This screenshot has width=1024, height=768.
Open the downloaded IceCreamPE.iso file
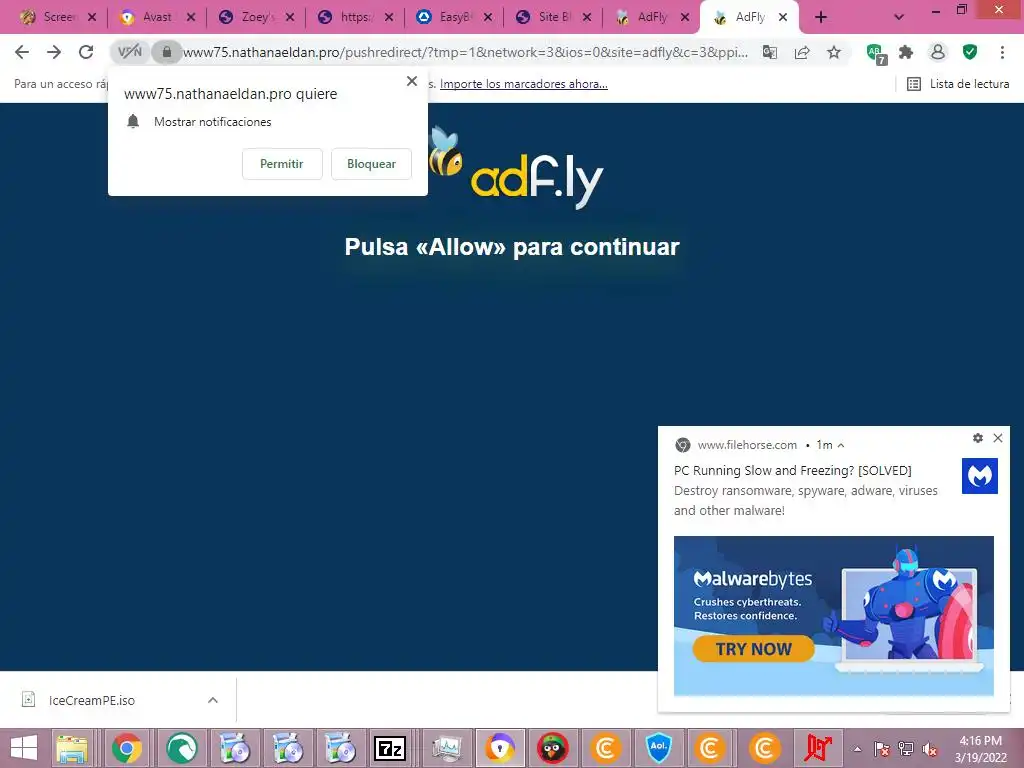coord(91,700)
